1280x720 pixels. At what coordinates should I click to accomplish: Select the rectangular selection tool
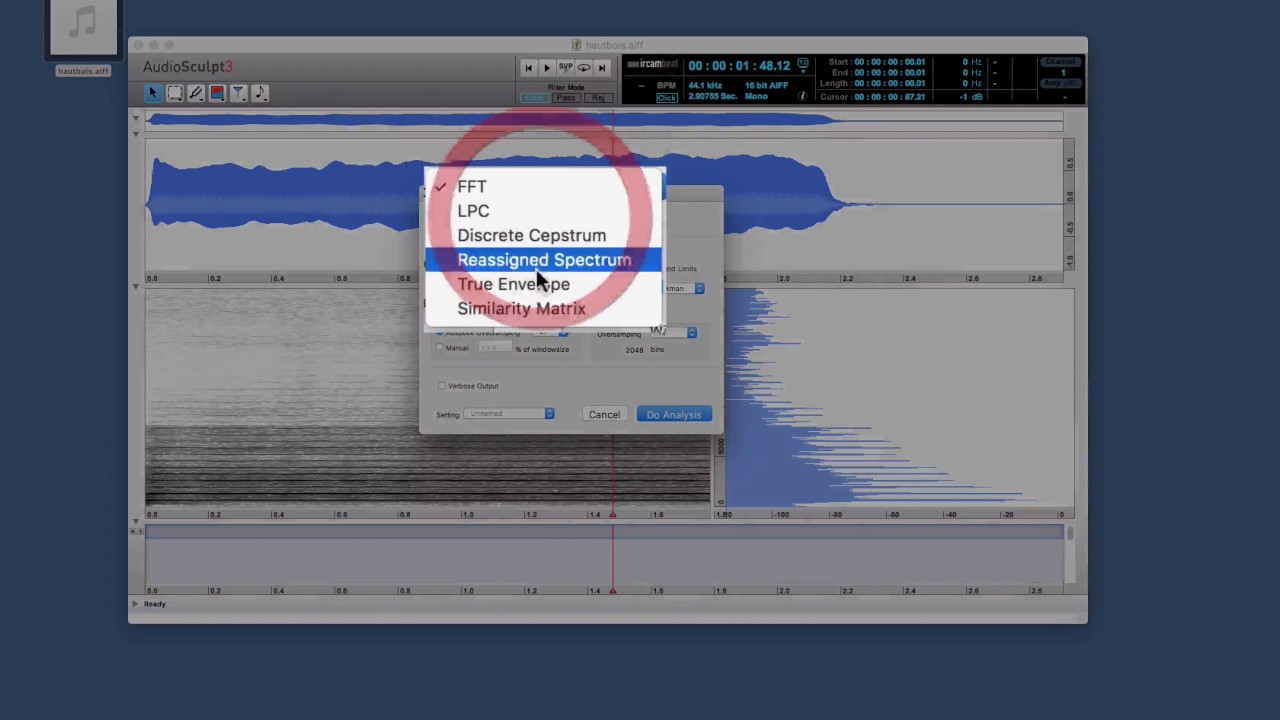[x=174, y=93]
